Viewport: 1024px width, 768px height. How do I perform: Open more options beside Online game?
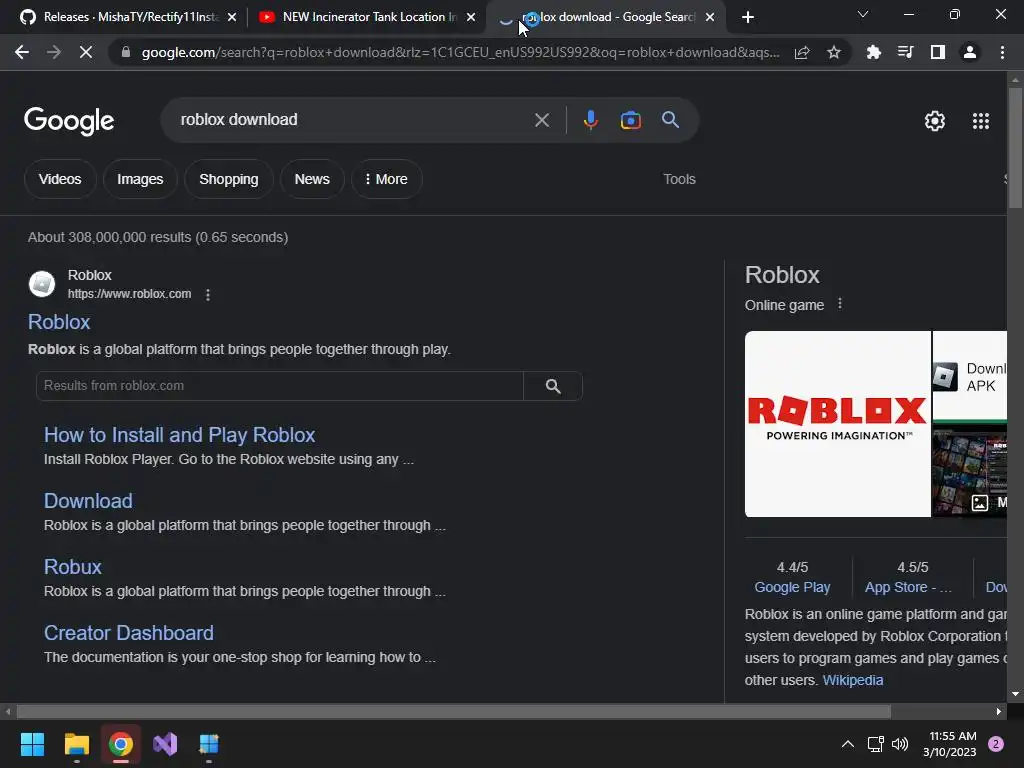click(x=840, y=304)
